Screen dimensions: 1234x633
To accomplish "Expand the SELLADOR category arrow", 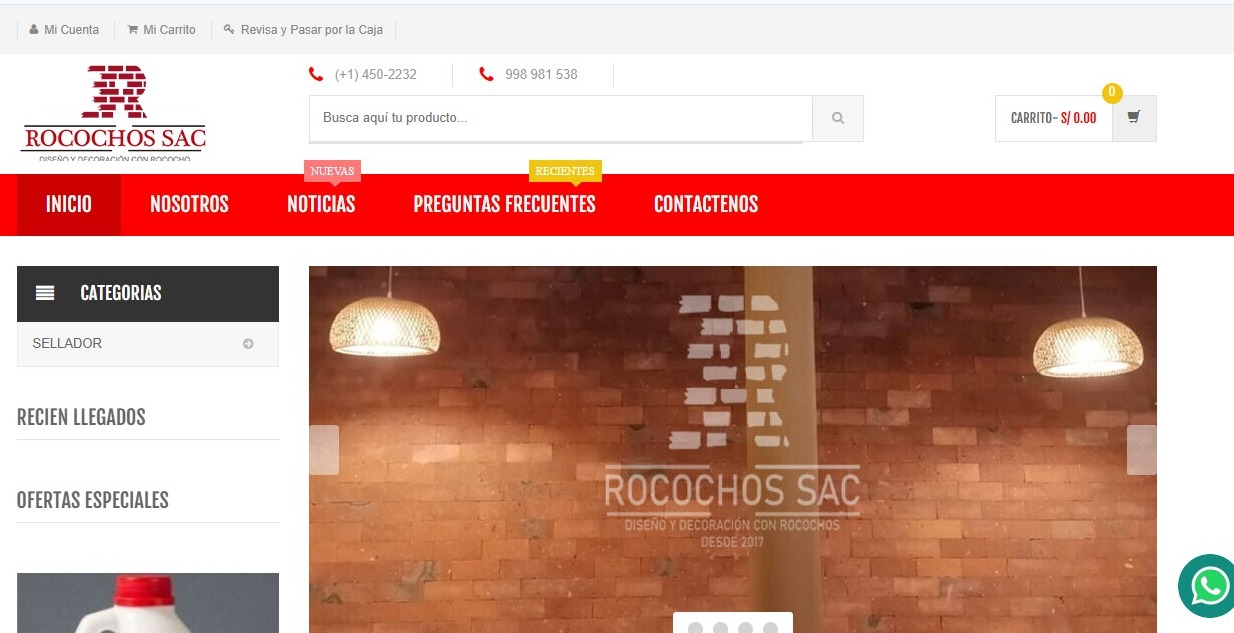I will pyautogui.click(x=248, y=344).
